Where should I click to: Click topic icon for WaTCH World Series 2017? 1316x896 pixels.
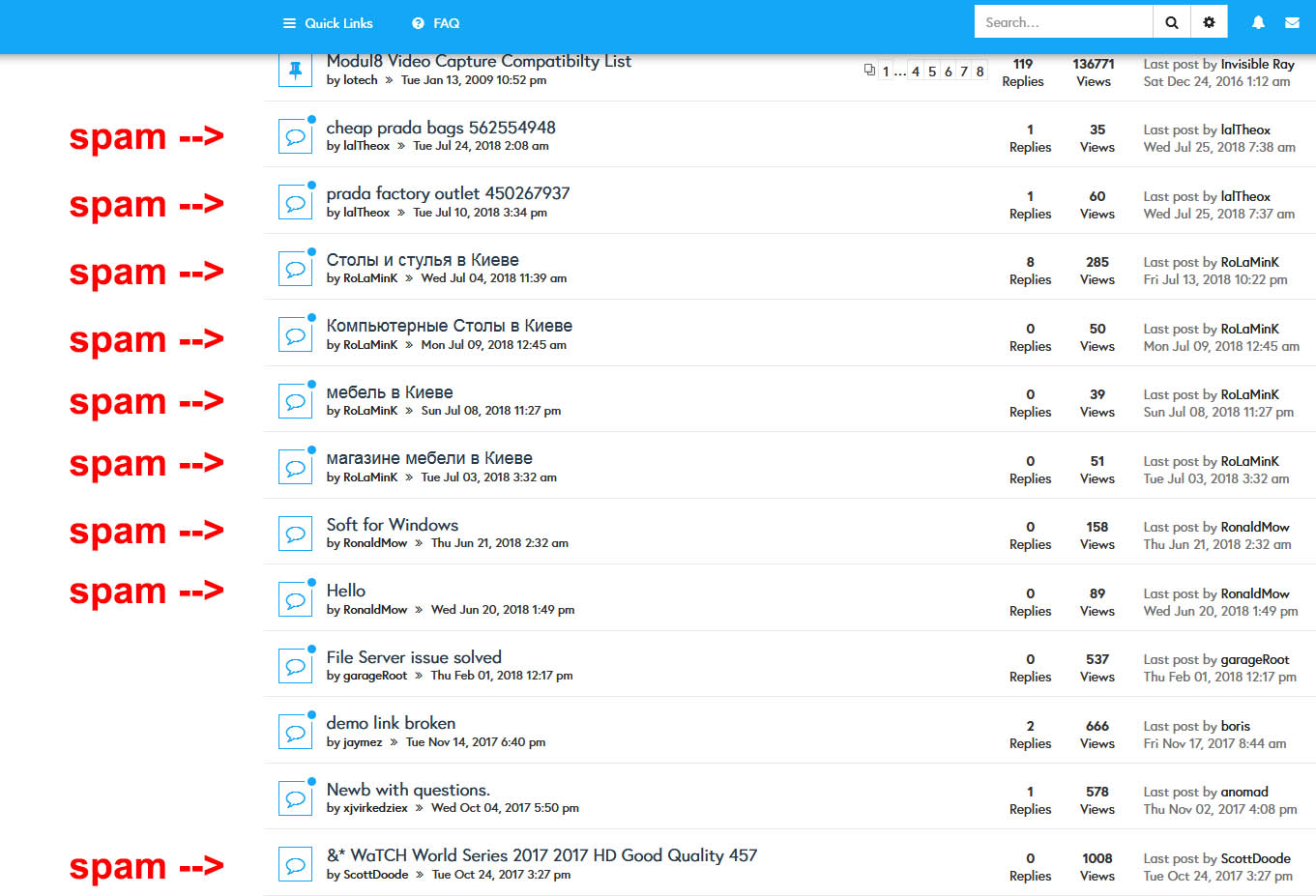tap(295, 864)
